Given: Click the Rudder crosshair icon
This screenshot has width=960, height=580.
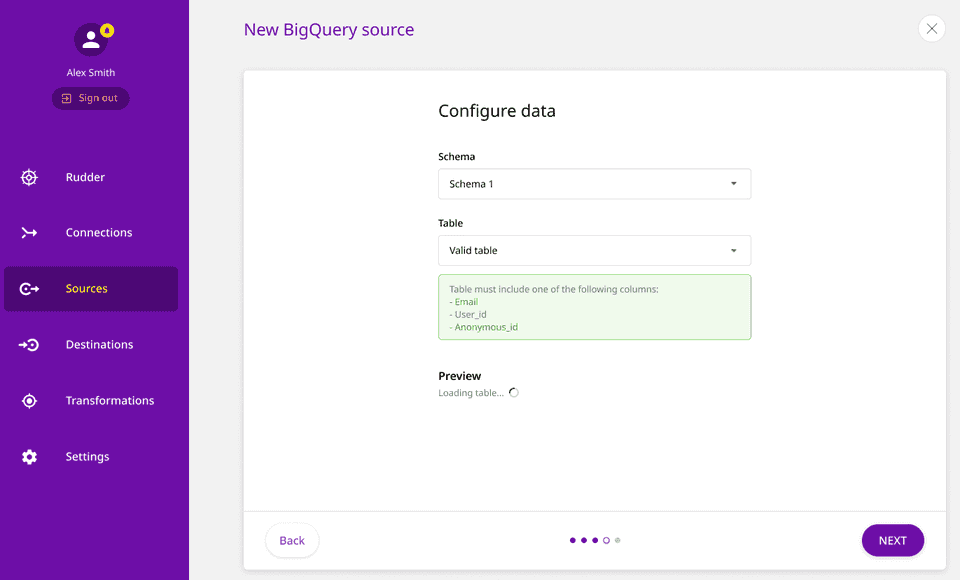Looking at the screenshot, I should (29, 177).
